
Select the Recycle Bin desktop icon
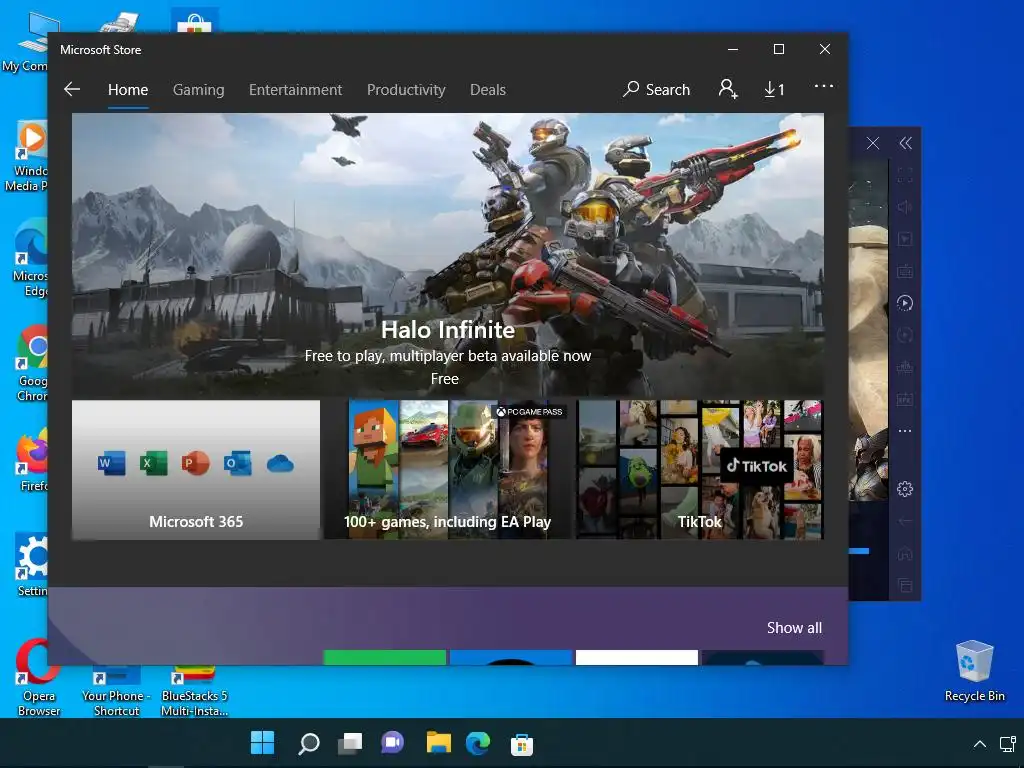pos(974,671)
